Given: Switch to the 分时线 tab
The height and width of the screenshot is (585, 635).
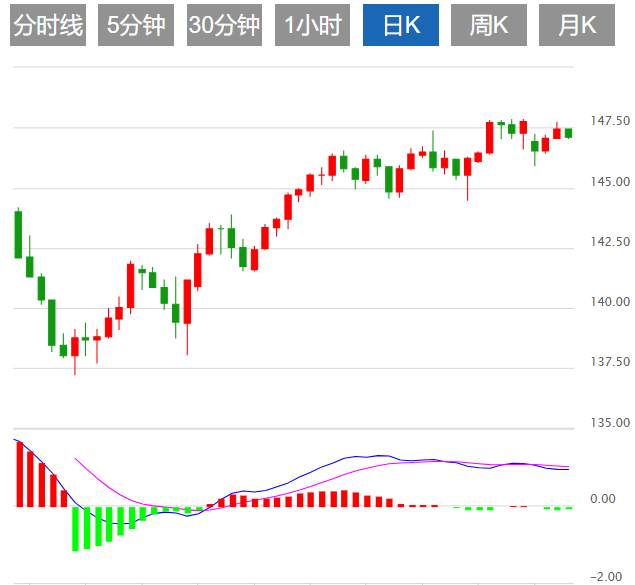Looking at the screenshot, I should (48, 26).
